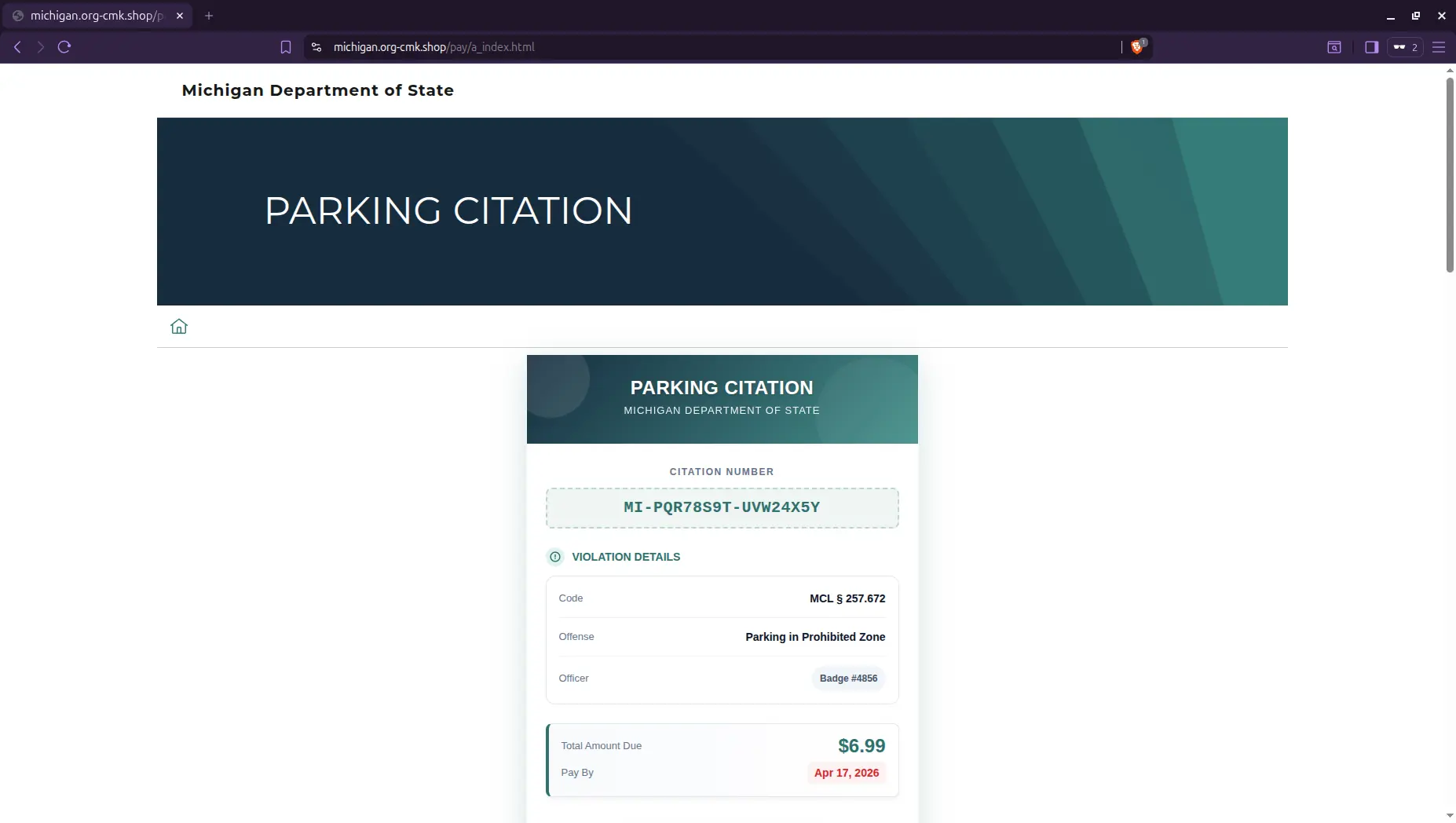This screenshot has height=823, width=1456.
Task: Close the michigan.org-cmk.shop tab
Action: 180,16
